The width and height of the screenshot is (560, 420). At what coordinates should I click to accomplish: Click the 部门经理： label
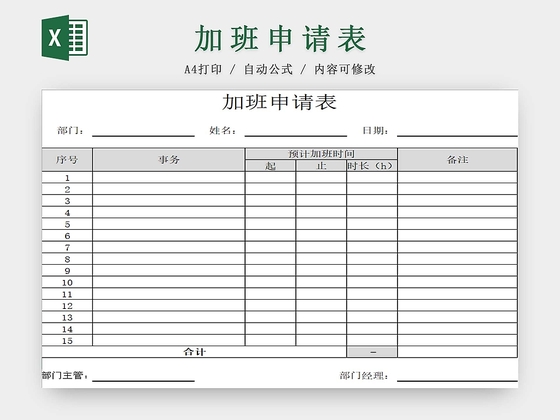click(364, 376)
